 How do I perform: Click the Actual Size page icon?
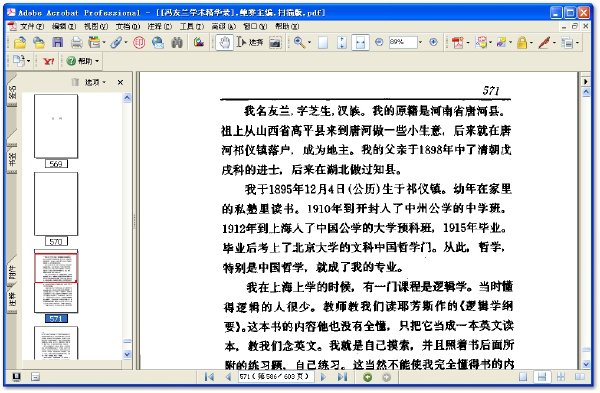click(323, 42)
